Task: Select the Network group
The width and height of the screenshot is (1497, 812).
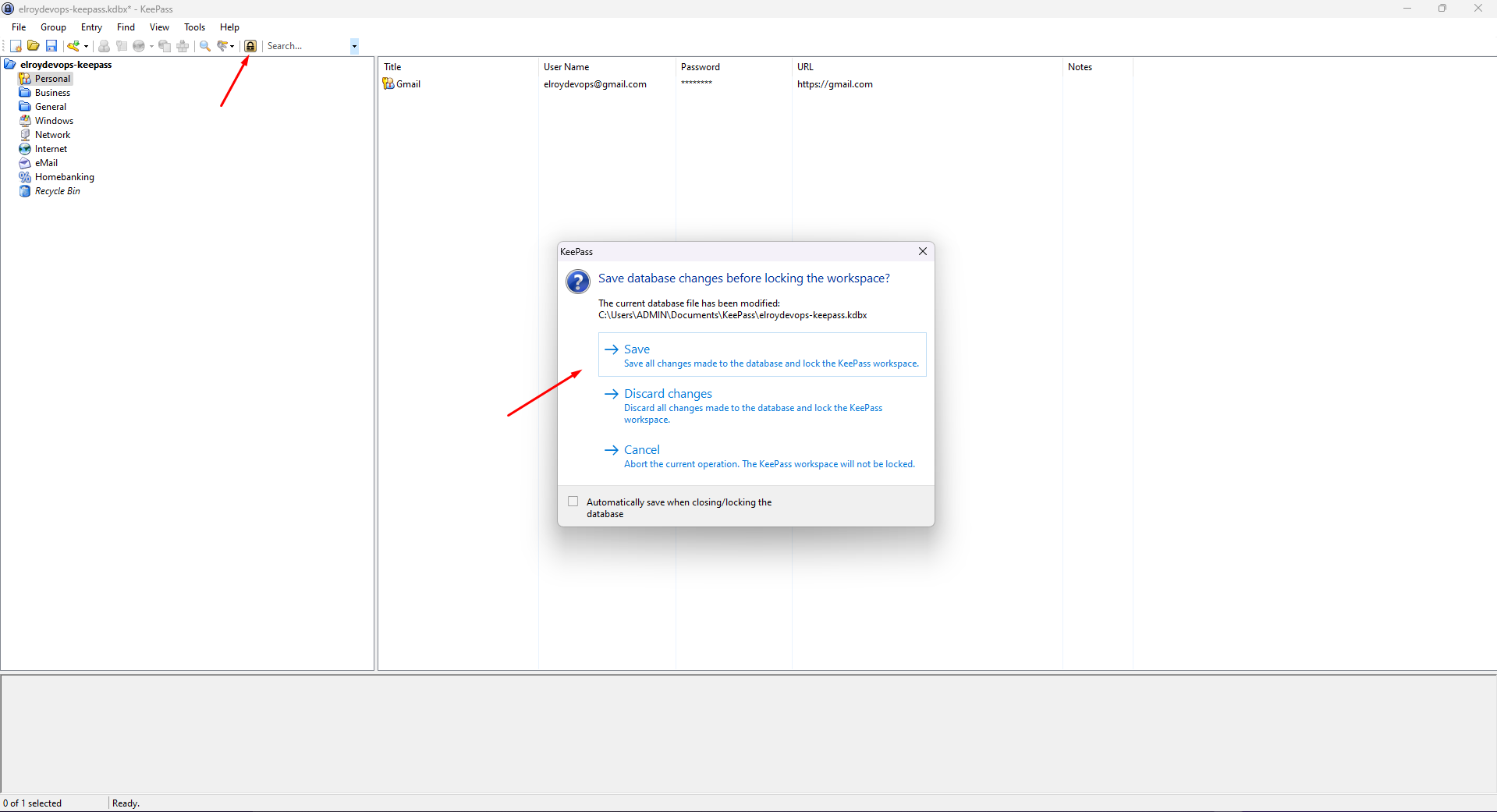Action: (x=52, y=135)
